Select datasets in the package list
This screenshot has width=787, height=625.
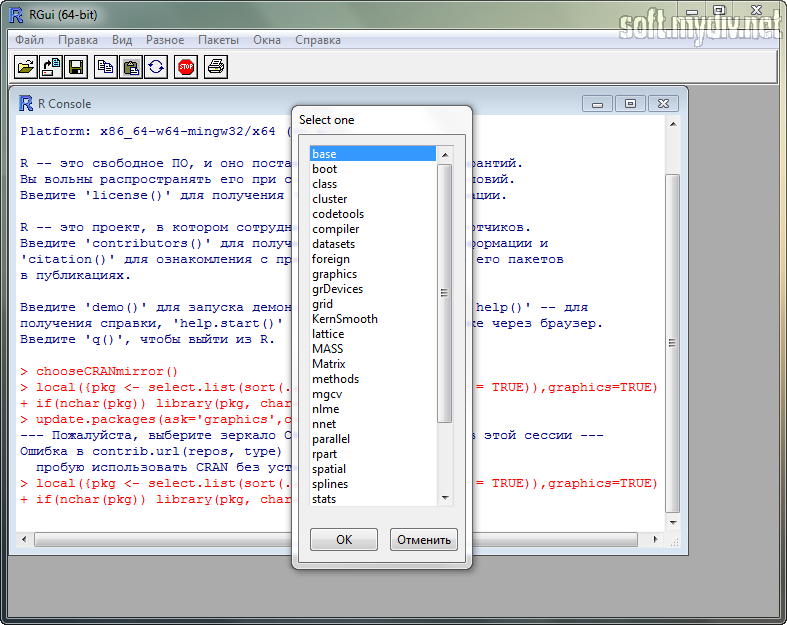373,244
